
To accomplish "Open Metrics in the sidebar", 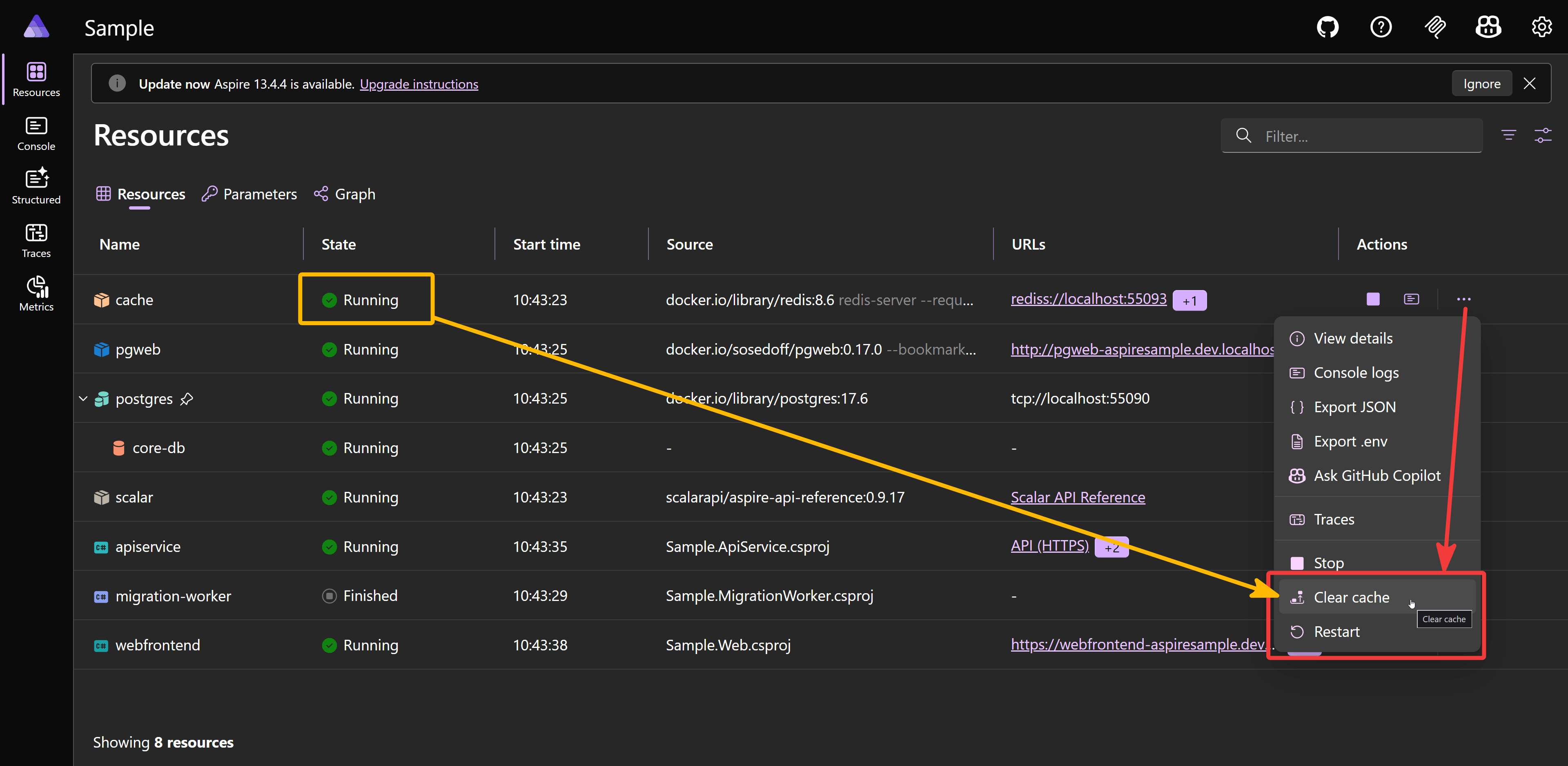I will click(36, 294).
